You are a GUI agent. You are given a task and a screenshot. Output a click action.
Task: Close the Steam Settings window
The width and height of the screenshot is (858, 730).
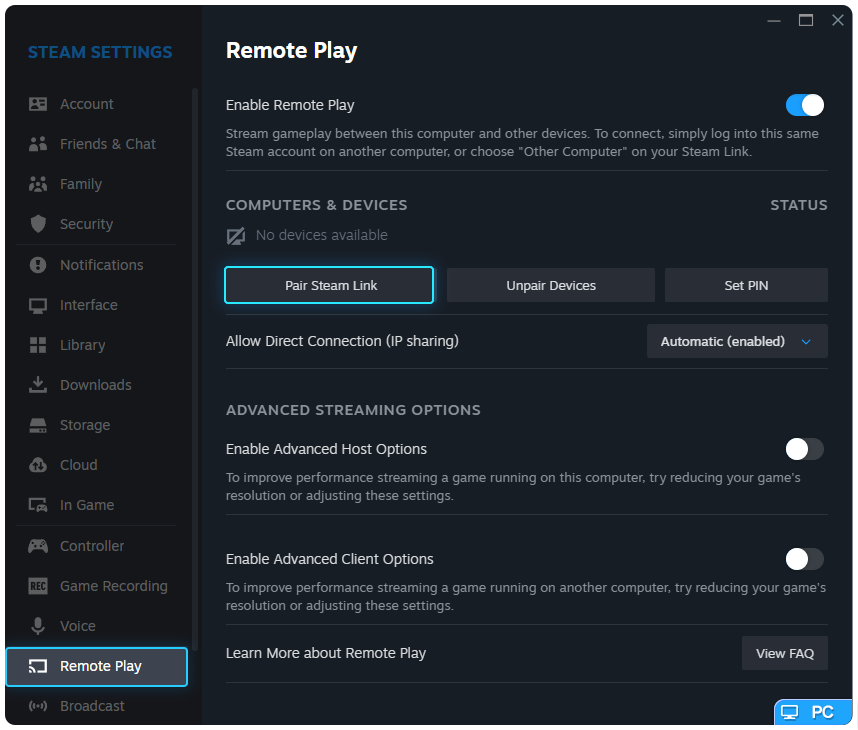[x=838, y=21]
